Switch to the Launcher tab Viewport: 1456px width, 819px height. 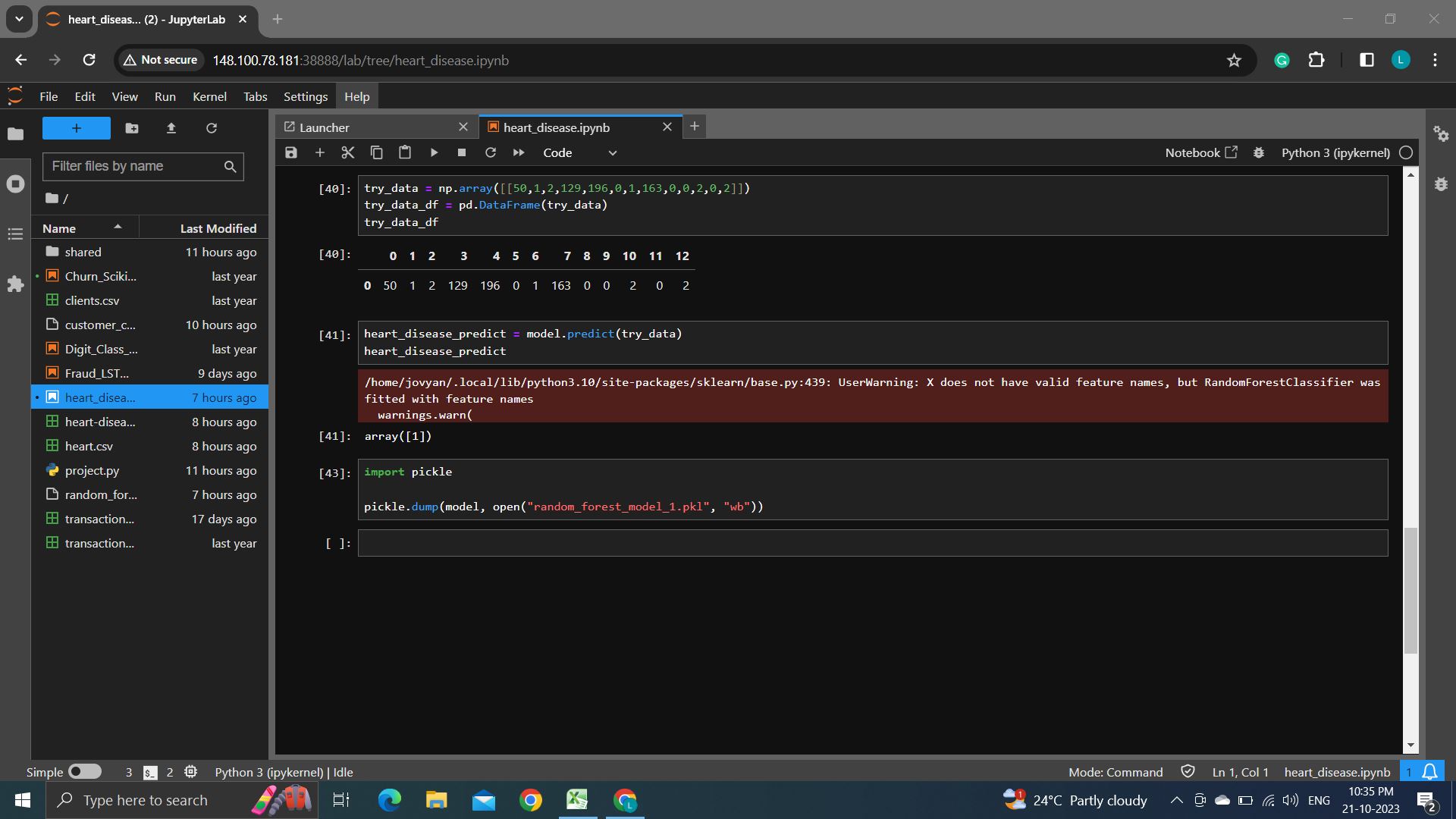click(x=325, y=127)
